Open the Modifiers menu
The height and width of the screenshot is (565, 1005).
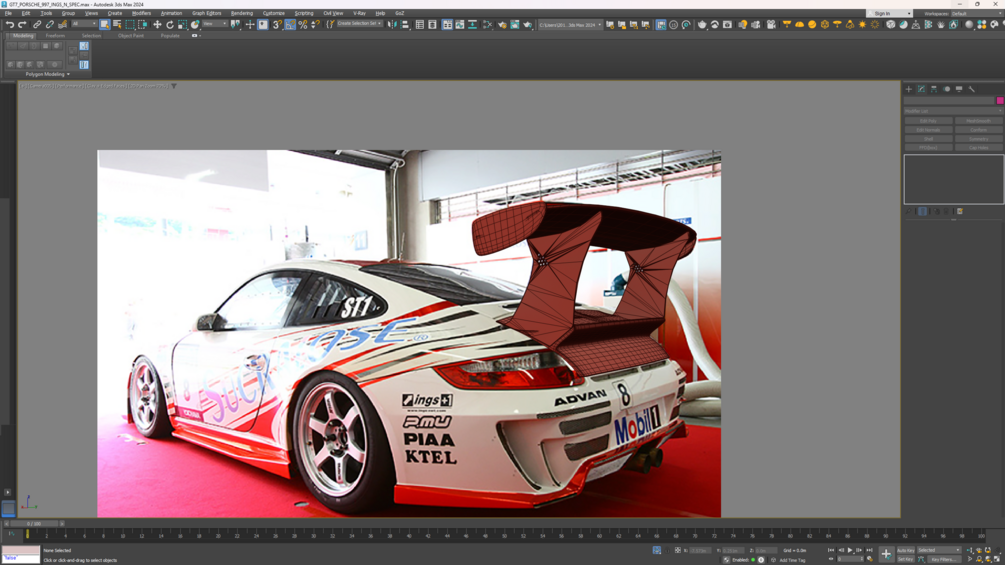pyautogui.click(x=141, y=13)
